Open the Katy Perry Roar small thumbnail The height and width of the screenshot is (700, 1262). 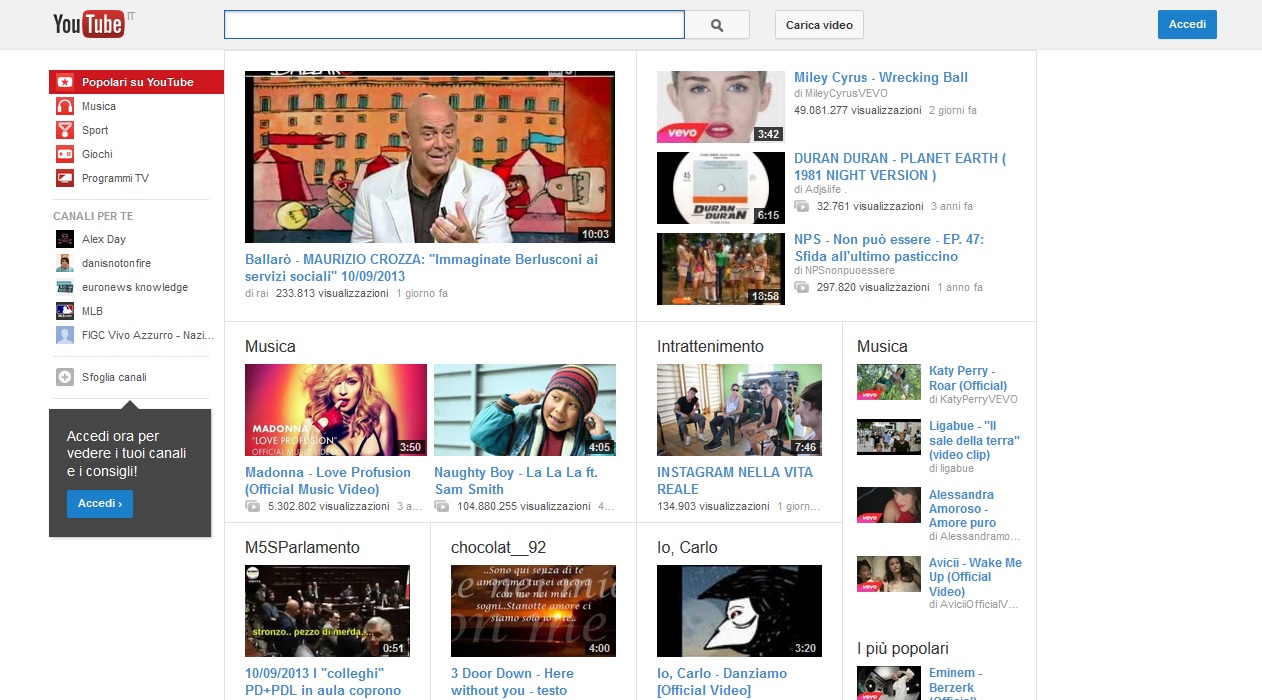click(x=889, y=382)
